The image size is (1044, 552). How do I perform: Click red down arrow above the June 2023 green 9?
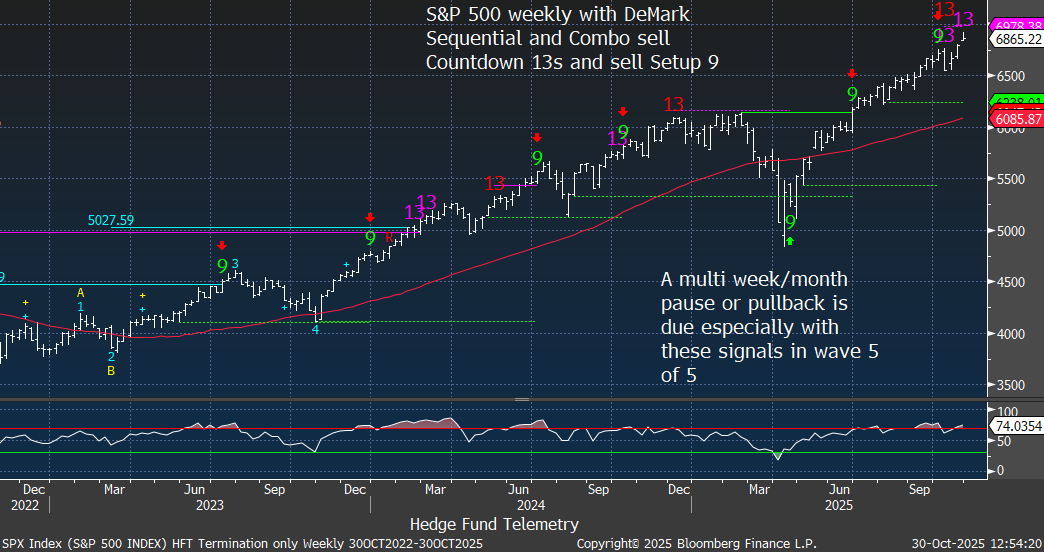[222, 245]
